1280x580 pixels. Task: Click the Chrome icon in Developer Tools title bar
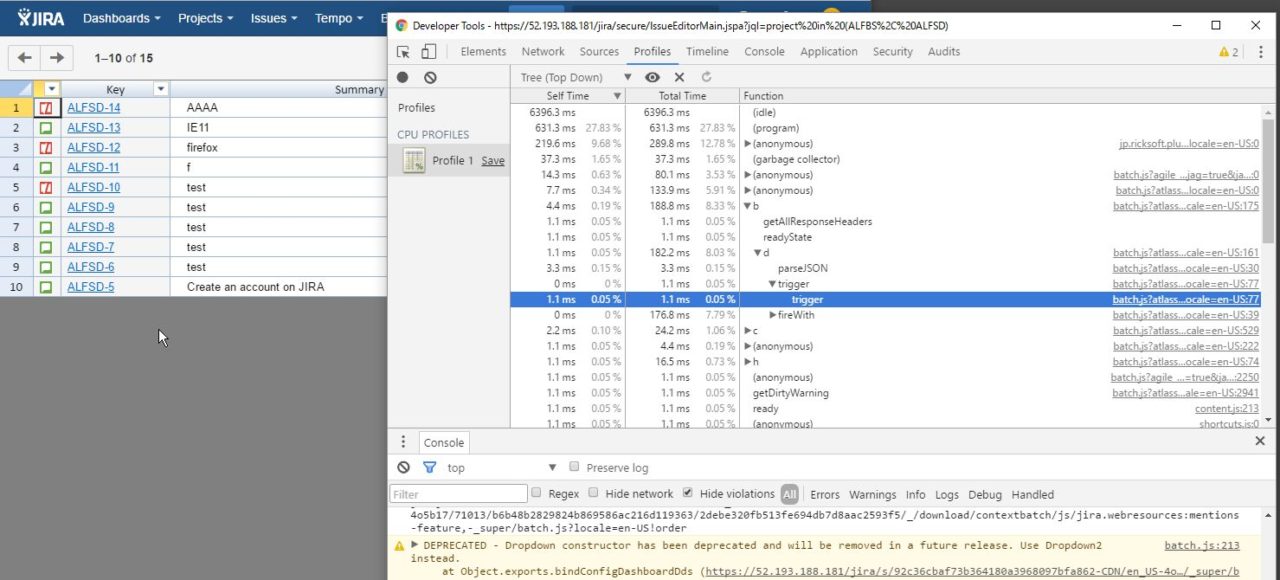[x=401, y=25]
